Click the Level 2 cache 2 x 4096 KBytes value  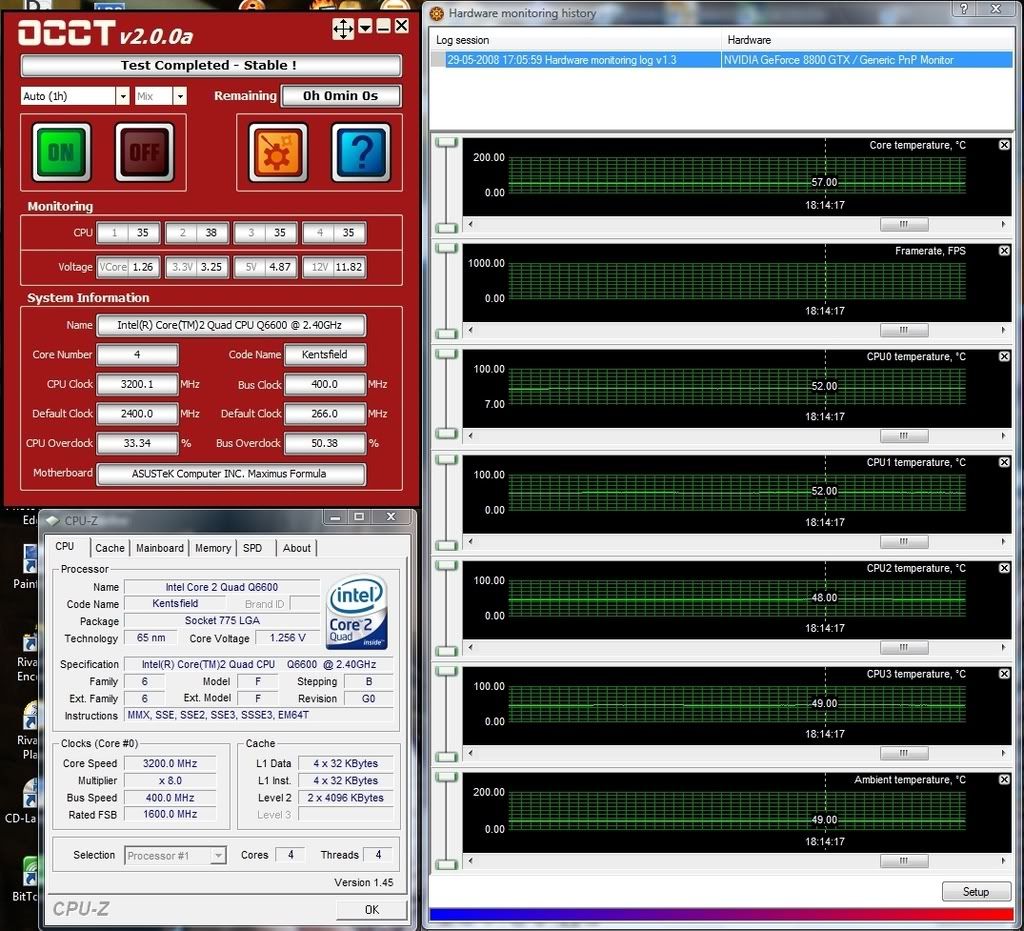pos(345,797)
